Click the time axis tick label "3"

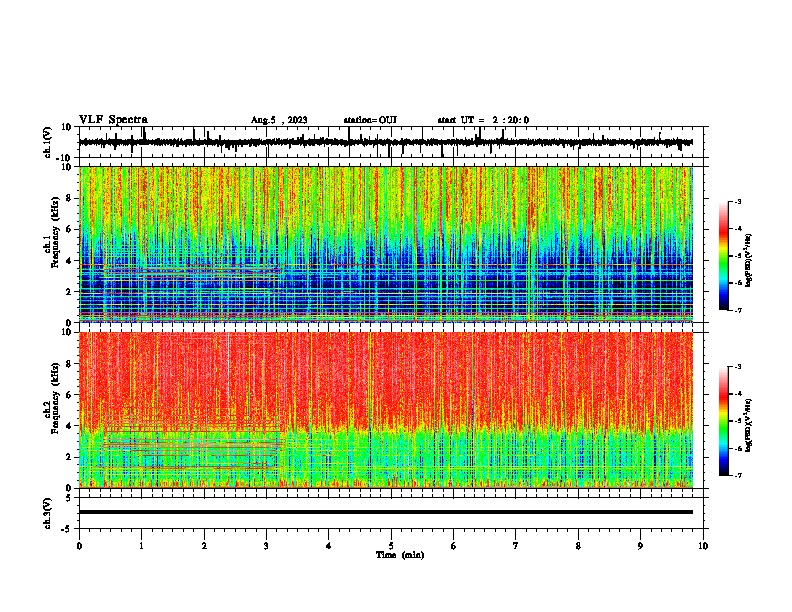(x=266, y=546)
